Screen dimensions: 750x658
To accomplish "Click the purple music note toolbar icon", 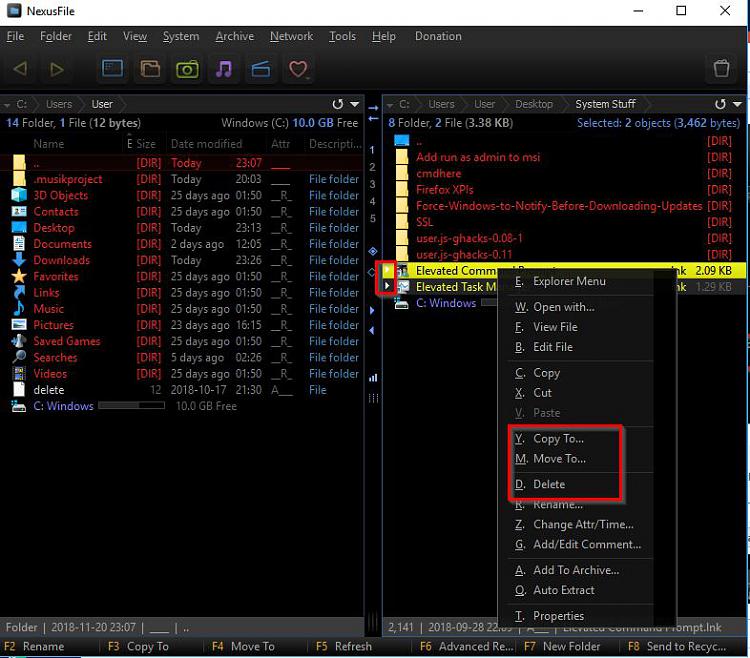I will [224, 69].
